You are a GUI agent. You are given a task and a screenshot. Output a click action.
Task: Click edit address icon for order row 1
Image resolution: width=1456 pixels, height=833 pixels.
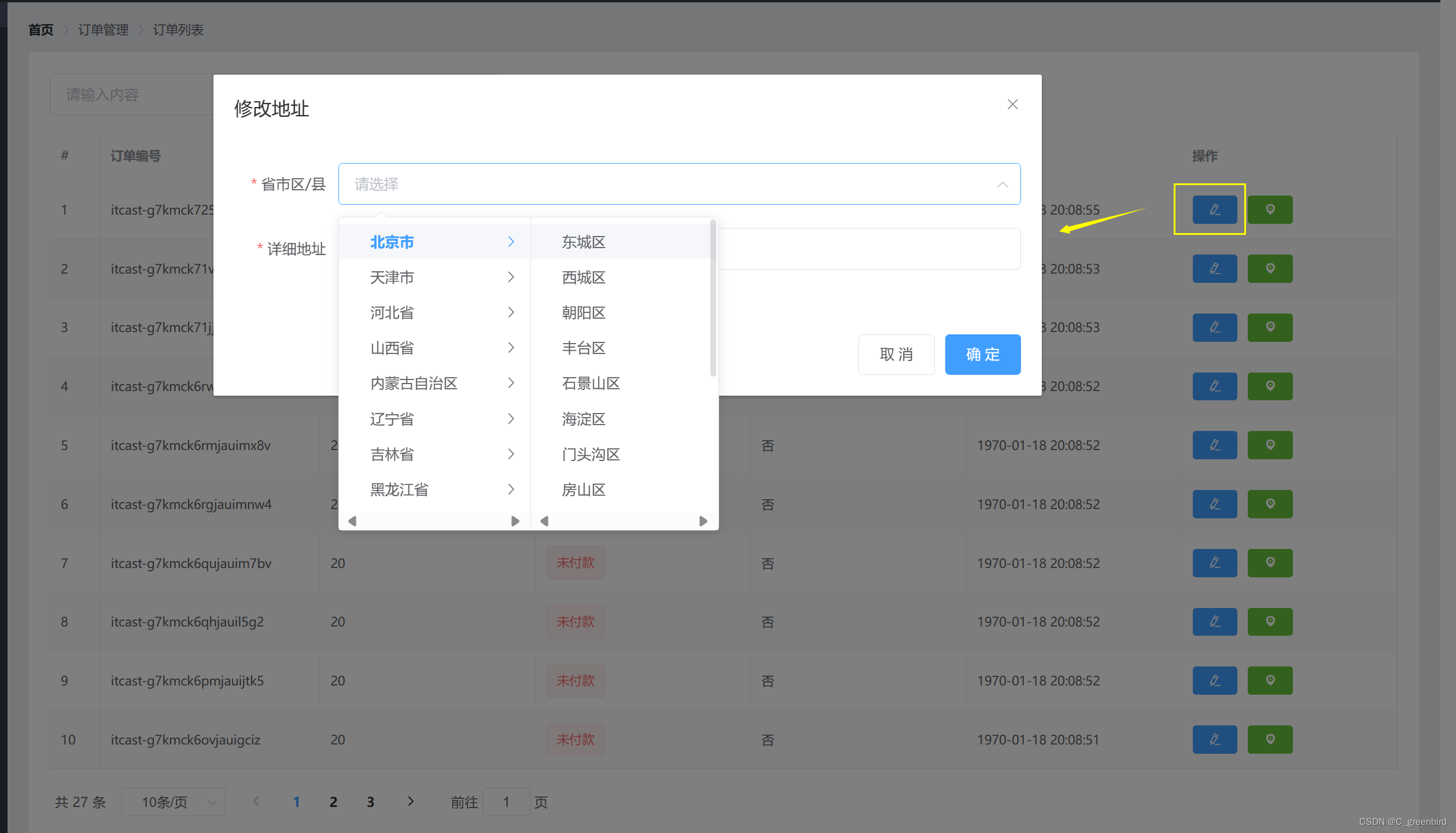[1214, 209]
